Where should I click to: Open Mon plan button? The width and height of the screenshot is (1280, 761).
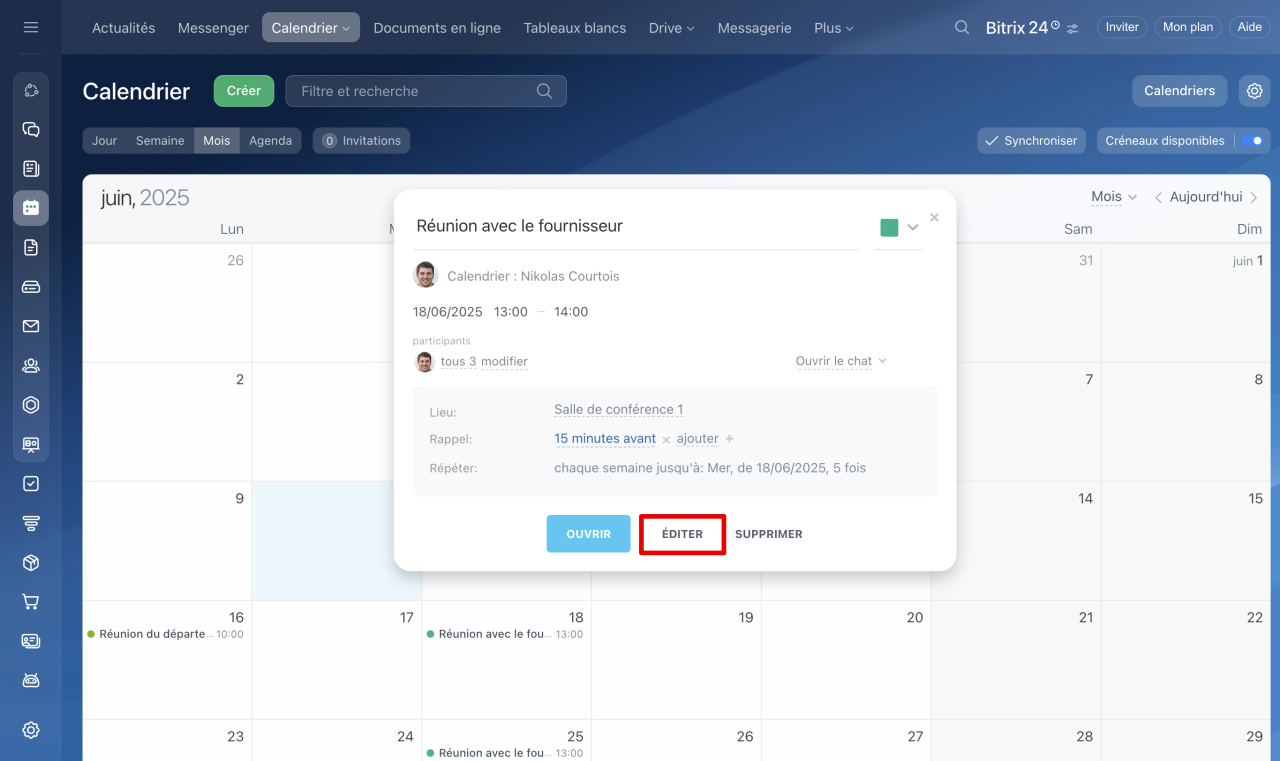(x=1188, y=28)
